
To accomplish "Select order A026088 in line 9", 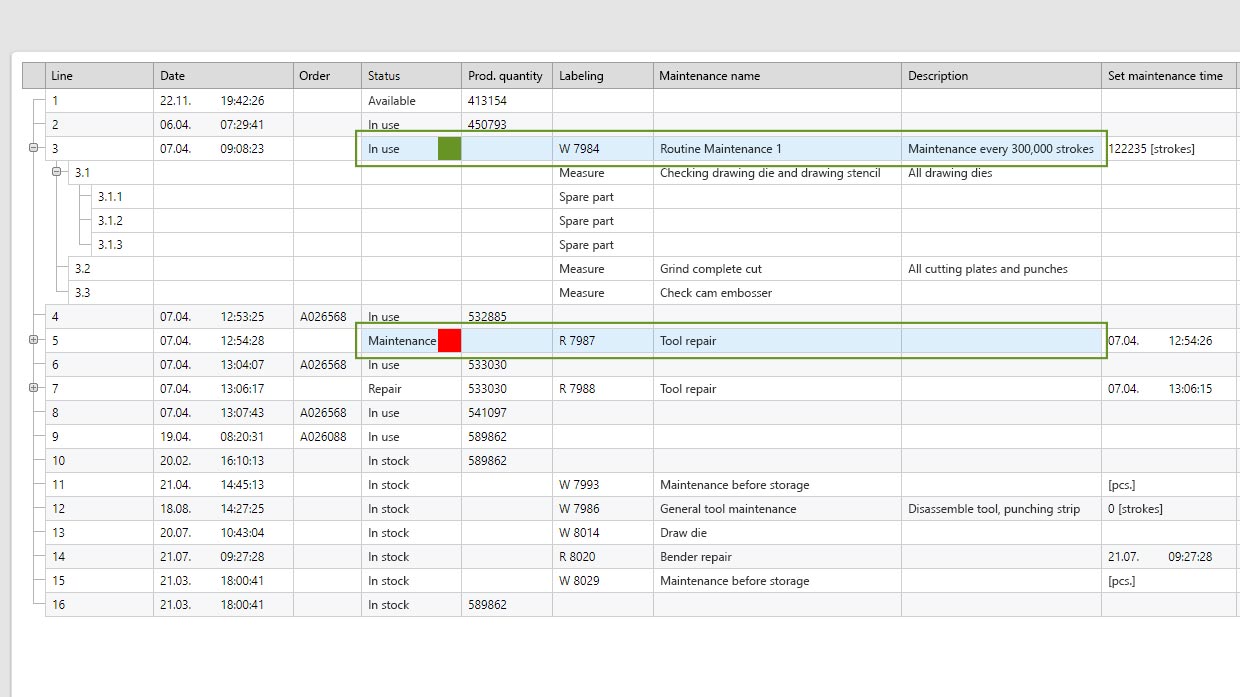I will pos(323,437).
